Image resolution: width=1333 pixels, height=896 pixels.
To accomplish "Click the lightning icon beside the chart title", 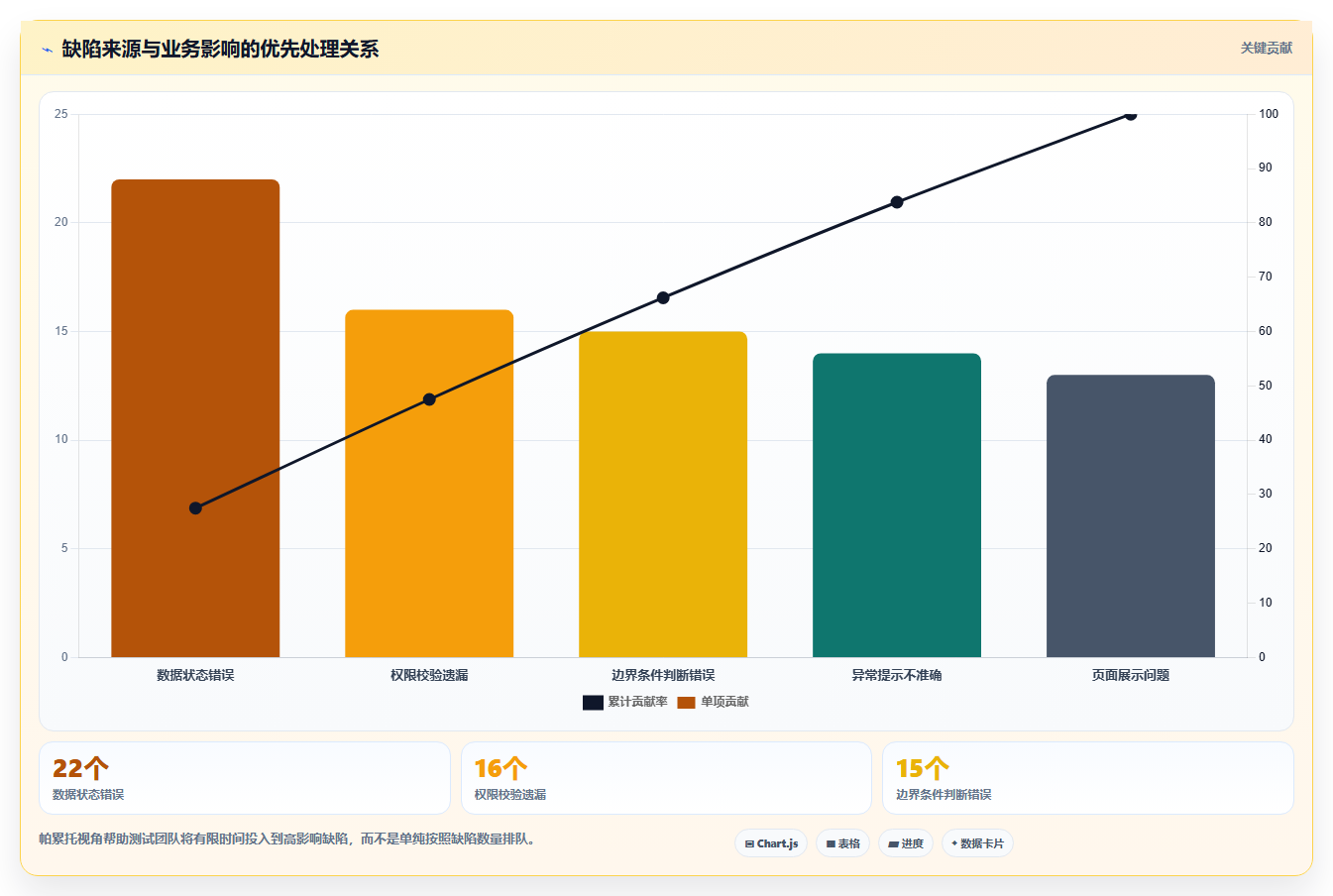I will click(47, 50).
